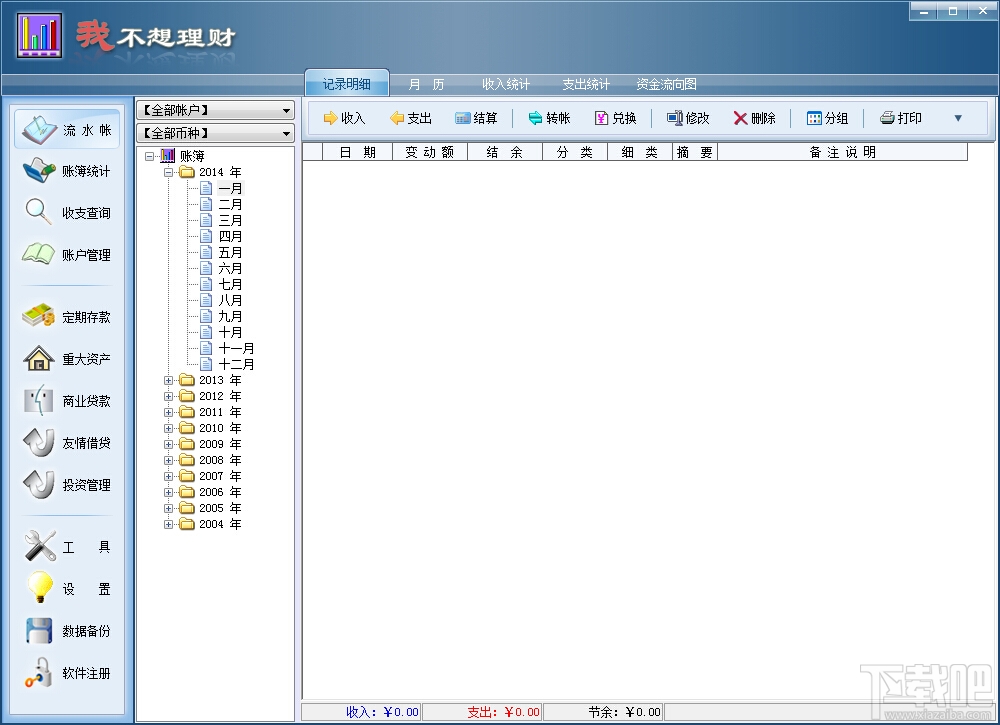Image resolution: width=1000 pixels, height=725 pixels.
Task: Open 数据备份 floppy disk backup
Action: pyautogui.click(x=67, y=631)
